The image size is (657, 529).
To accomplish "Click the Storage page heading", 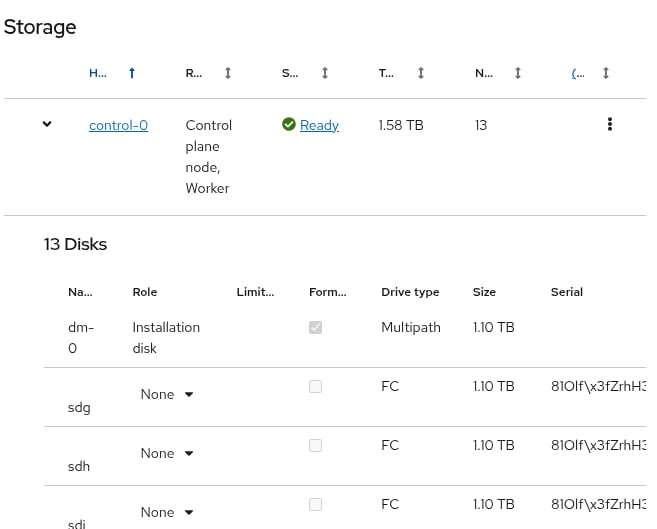I will tap(40, 27).
